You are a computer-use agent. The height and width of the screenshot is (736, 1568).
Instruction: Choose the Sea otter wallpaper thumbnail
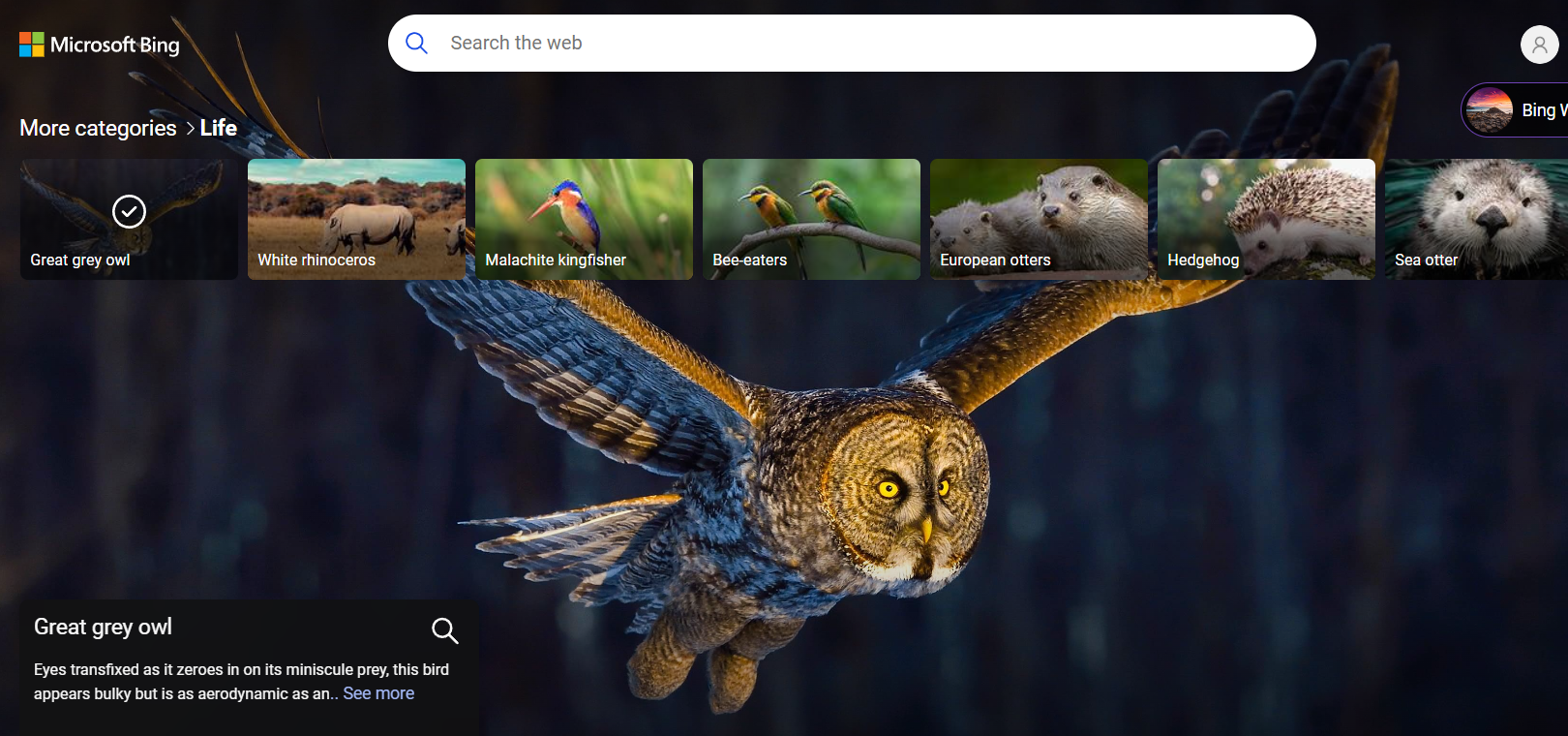pos(1476,219)
